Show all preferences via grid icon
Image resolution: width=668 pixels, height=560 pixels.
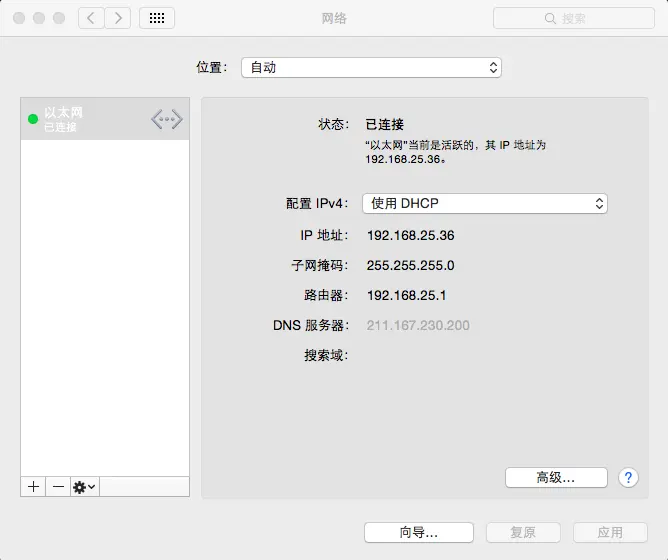click(157, 18)
